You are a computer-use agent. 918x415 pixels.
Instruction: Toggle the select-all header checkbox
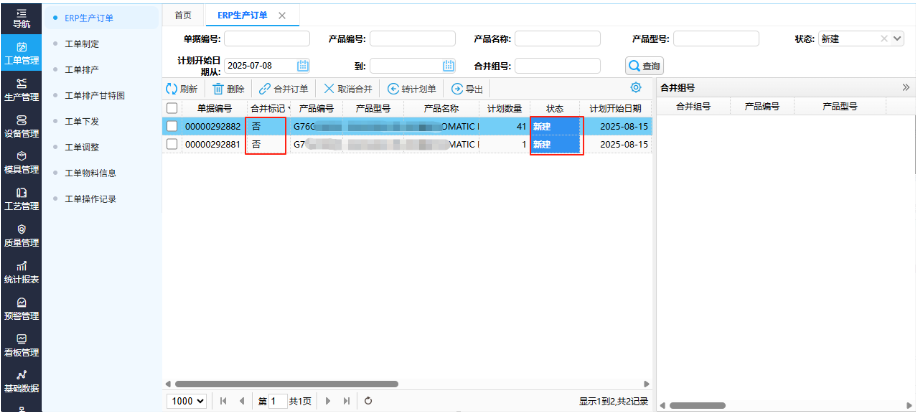(x=172, y=108)
